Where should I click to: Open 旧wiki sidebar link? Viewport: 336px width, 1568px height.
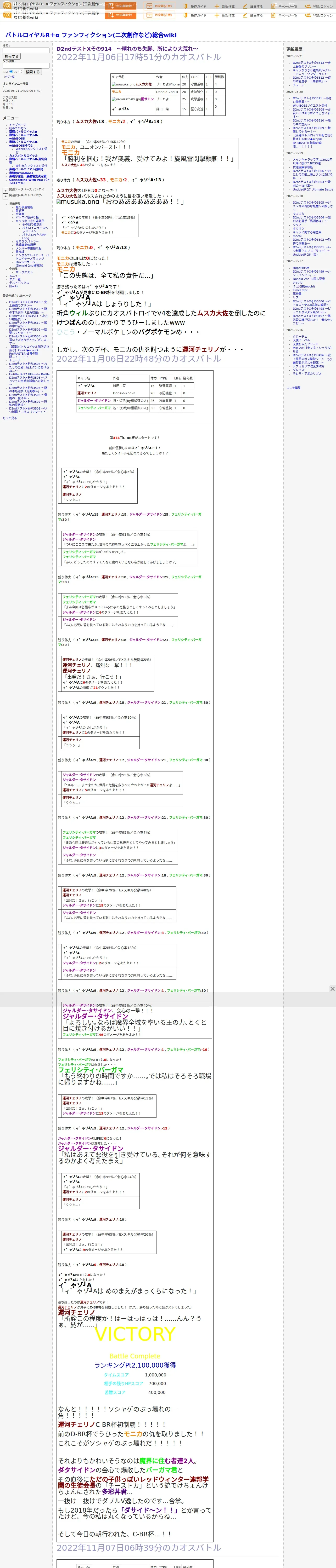pos(13,286)
